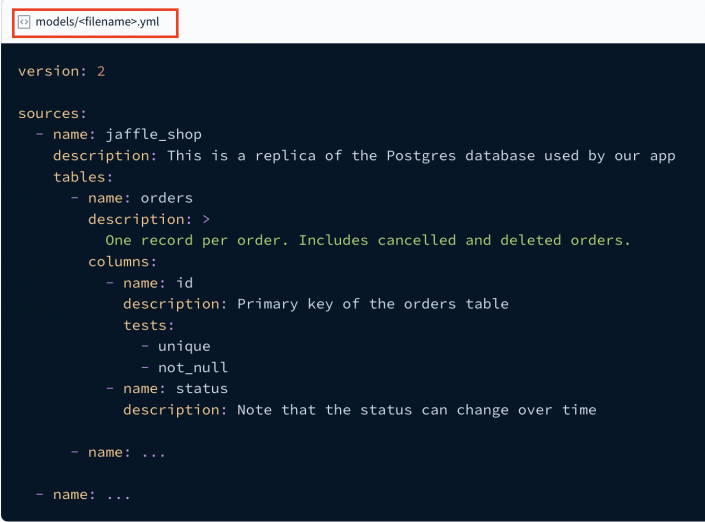Select the 'id' column name
705x522 pixels.
(184, 283)
